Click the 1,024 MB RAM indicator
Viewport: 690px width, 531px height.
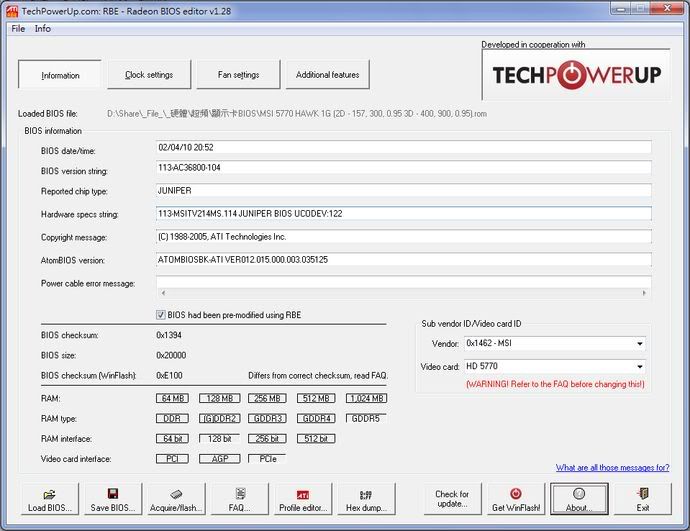coord(366,398)
